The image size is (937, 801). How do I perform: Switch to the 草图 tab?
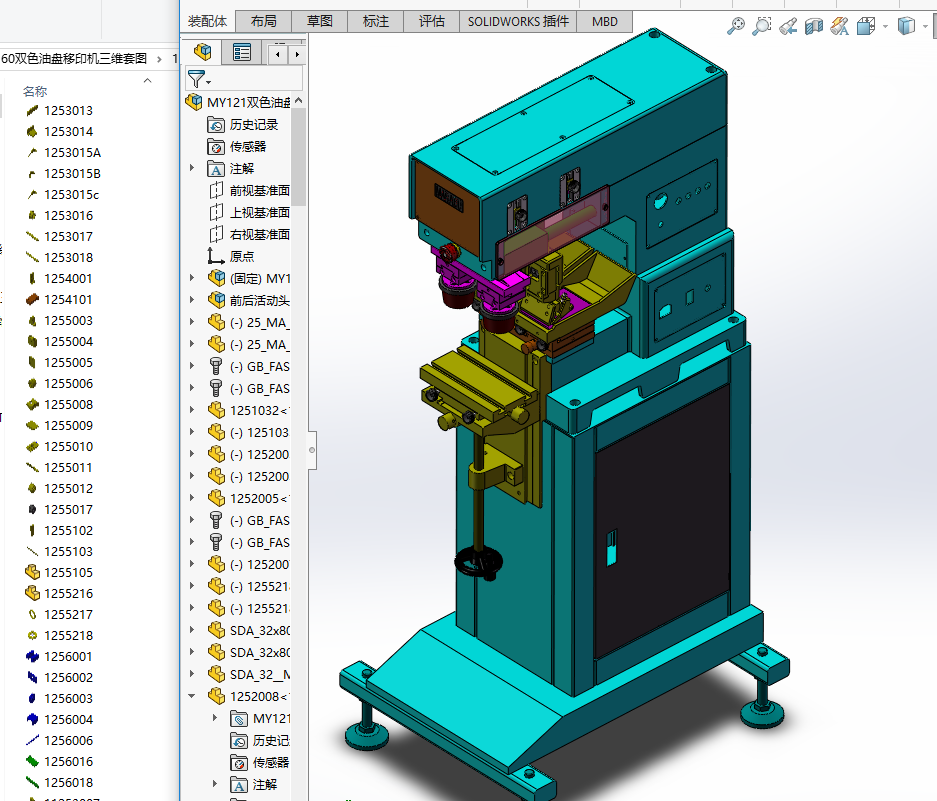(x=320, y=21)
